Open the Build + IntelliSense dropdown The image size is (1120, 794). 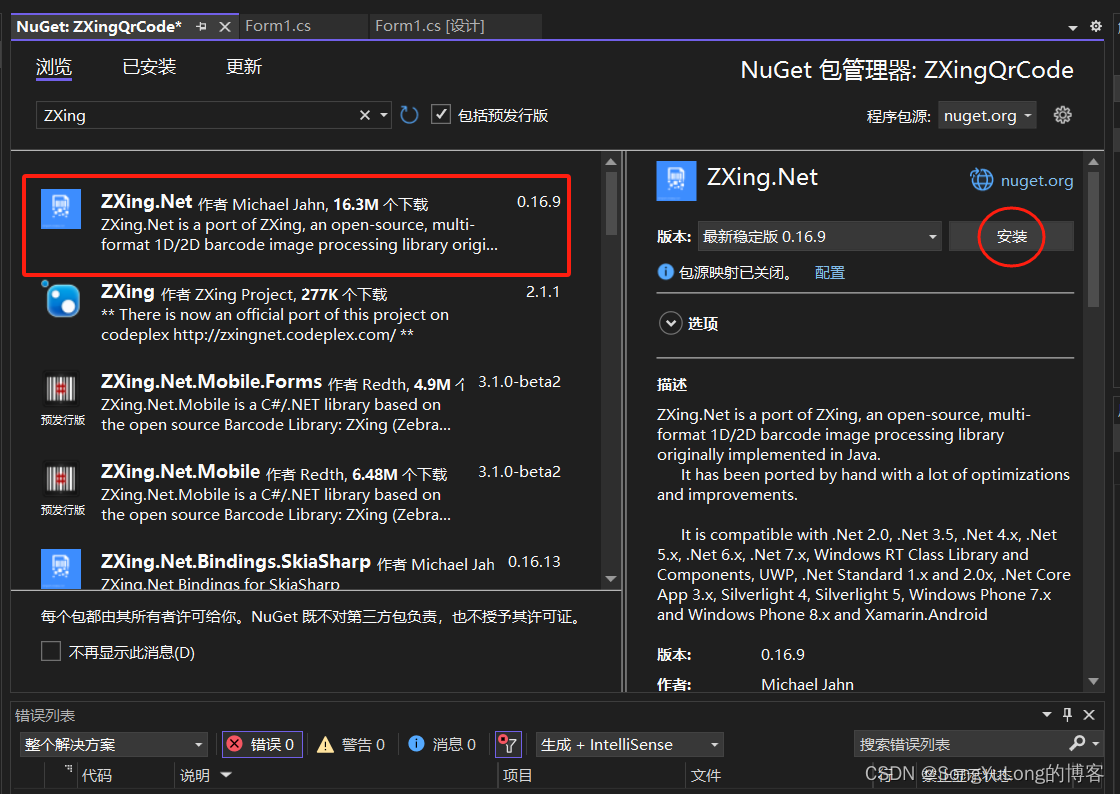coord(629,745)
